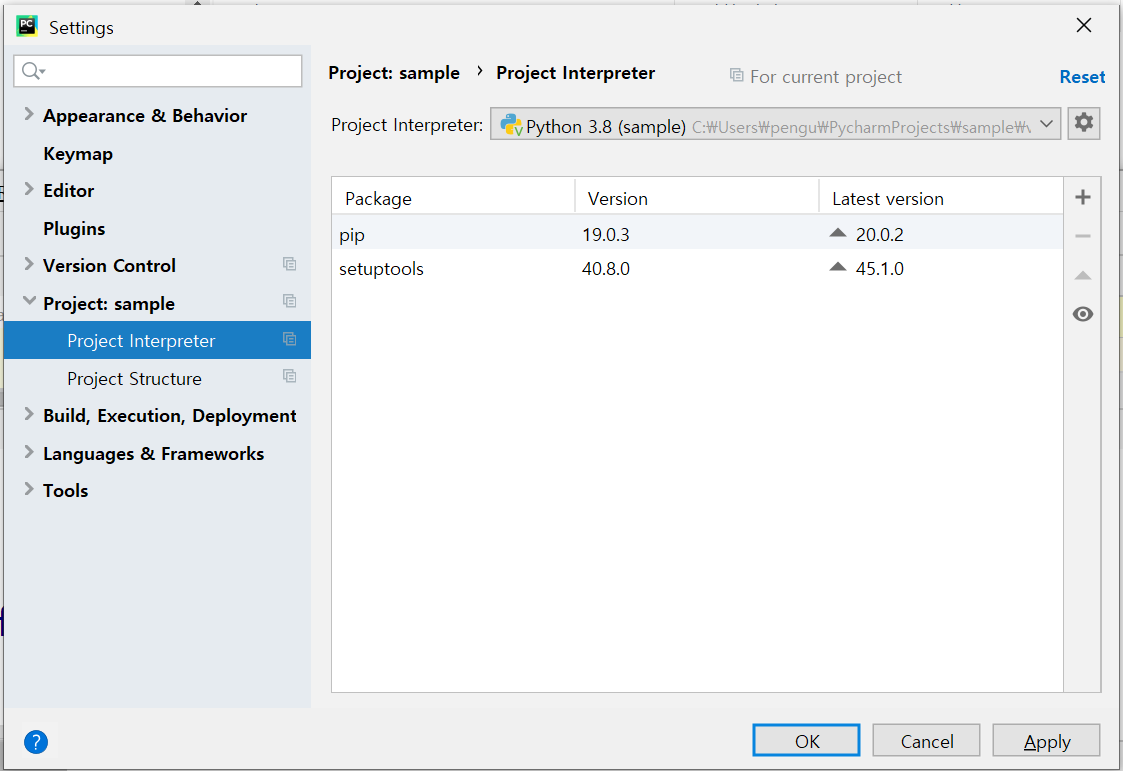
Task: Click latest version 45.1.0 cell
Action: [x=879, y=269]
